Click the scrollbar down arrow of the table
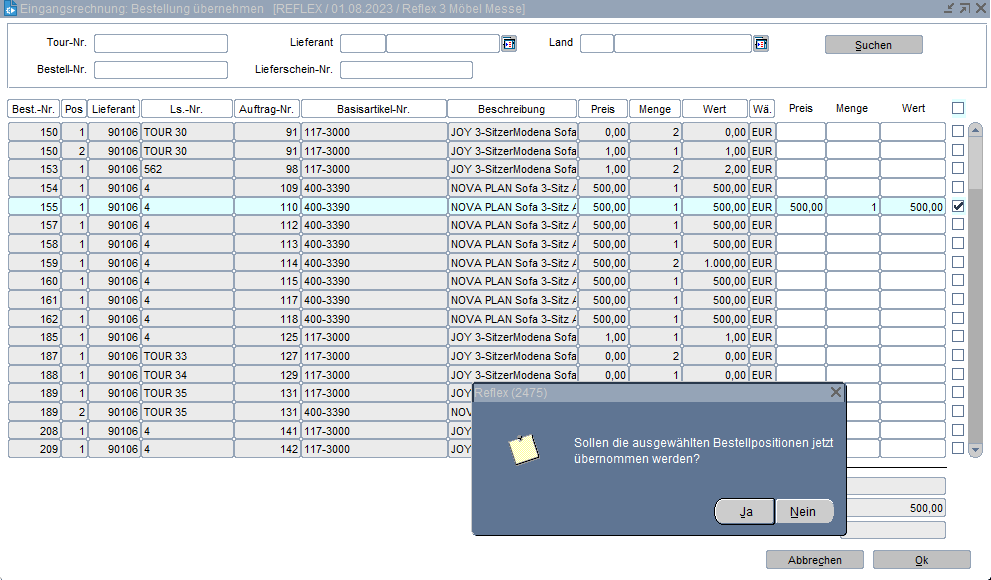This screenshot has height=580, width=991. [x=976, y=450]
